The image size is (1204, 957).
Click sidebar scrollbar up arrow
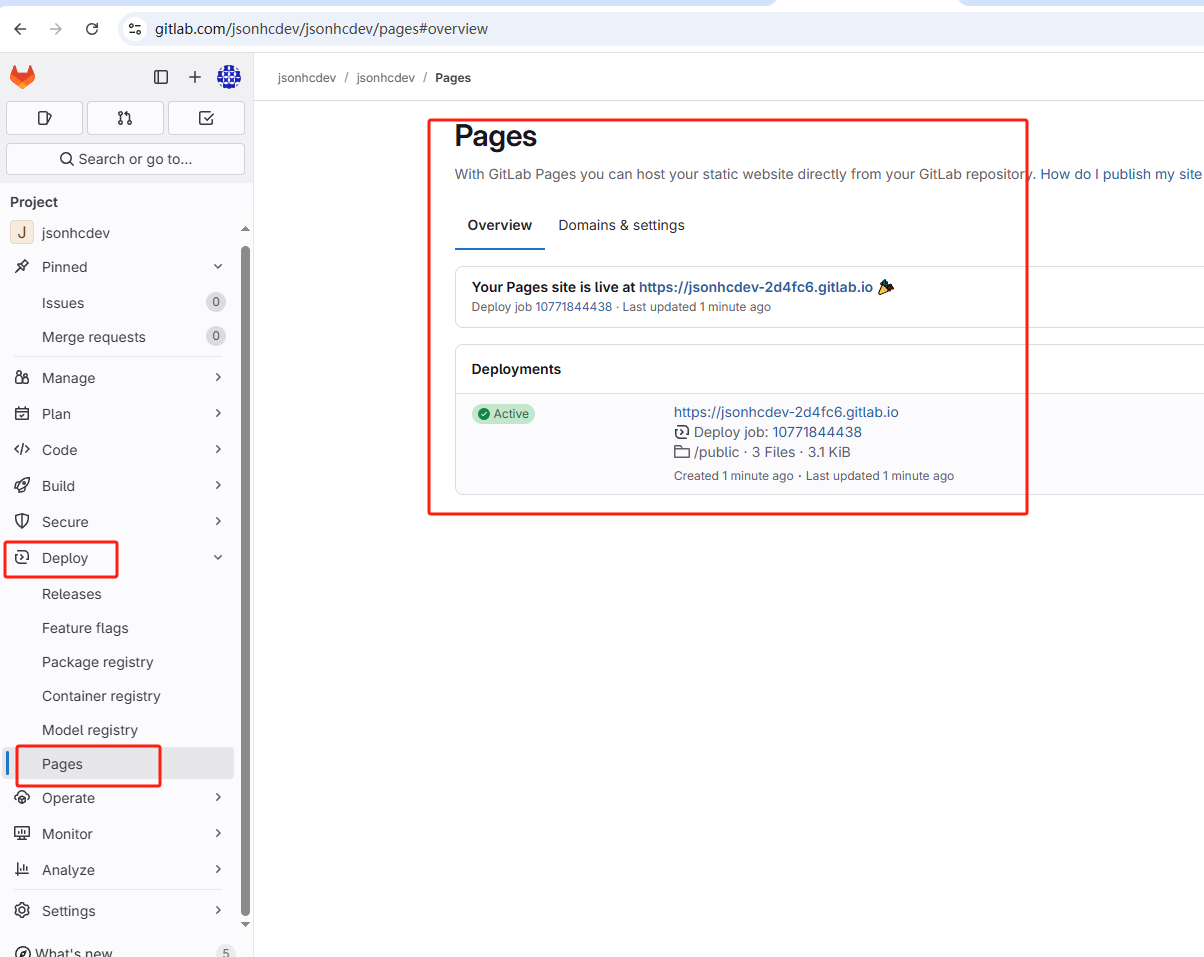click(x=245, y=229)
